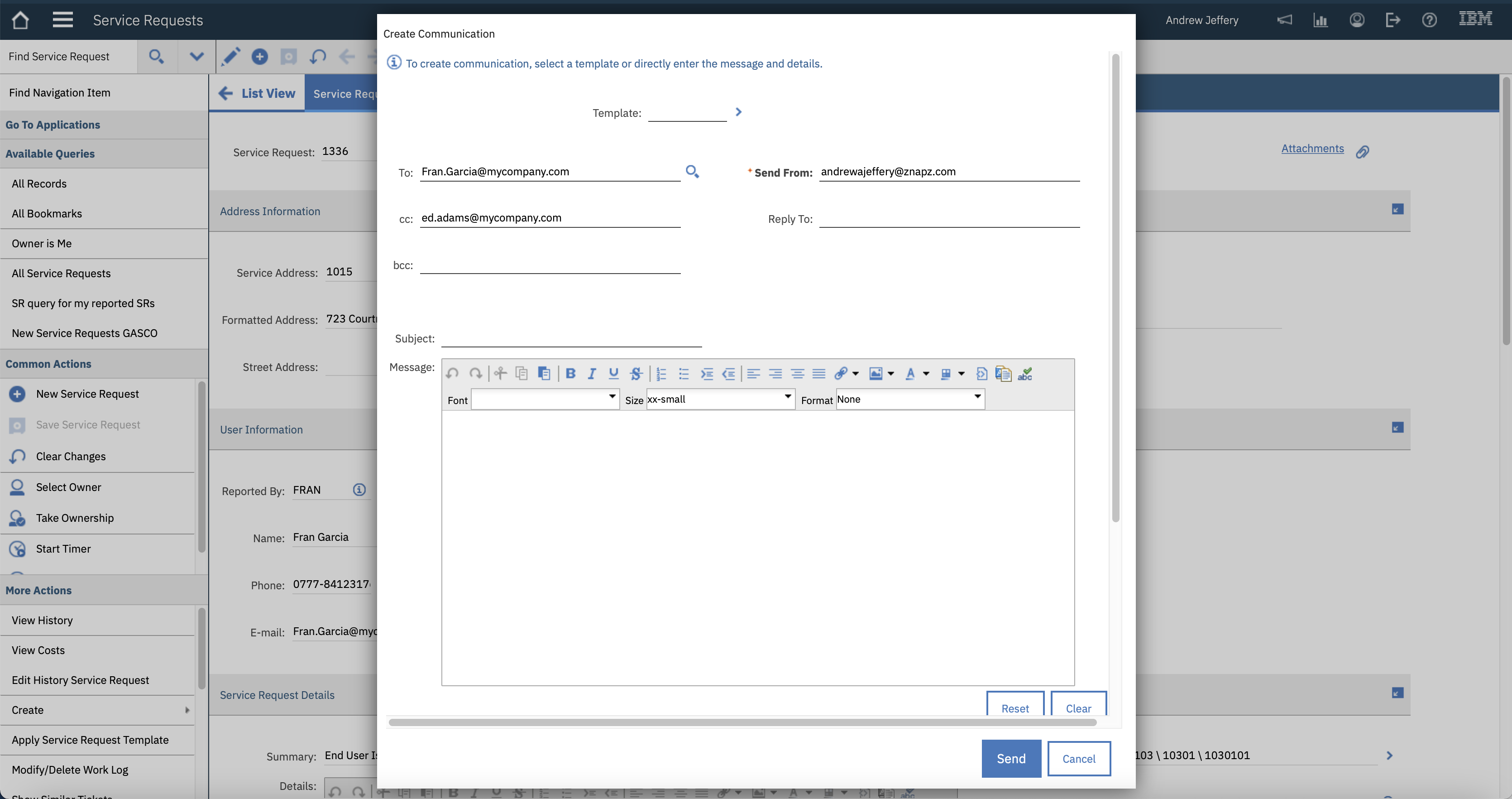Toggle the first record checkbox on the right panel

[x=1397, y=210]
